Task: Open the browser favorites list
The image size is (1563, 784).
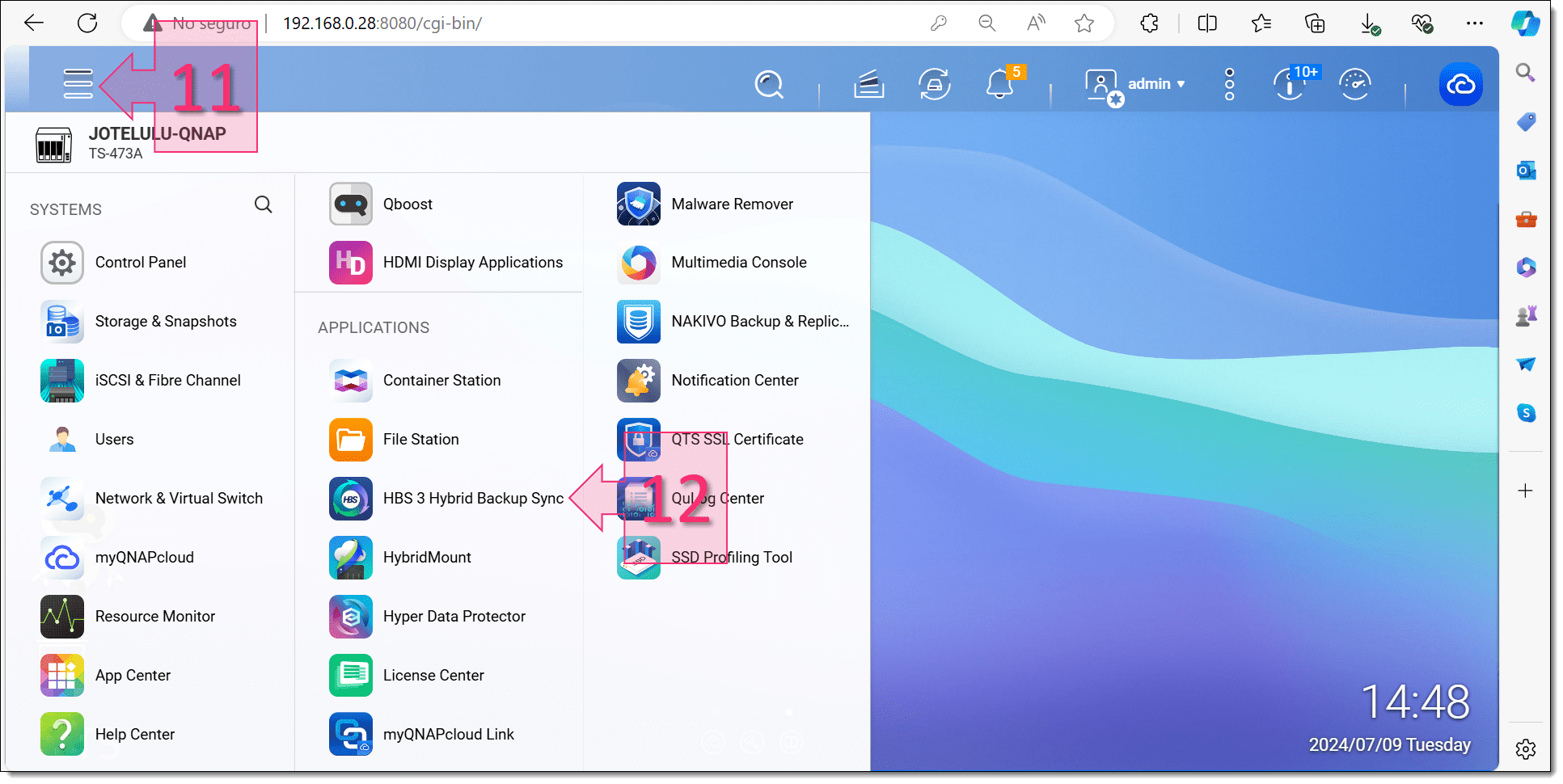Action: (1261, 23)
